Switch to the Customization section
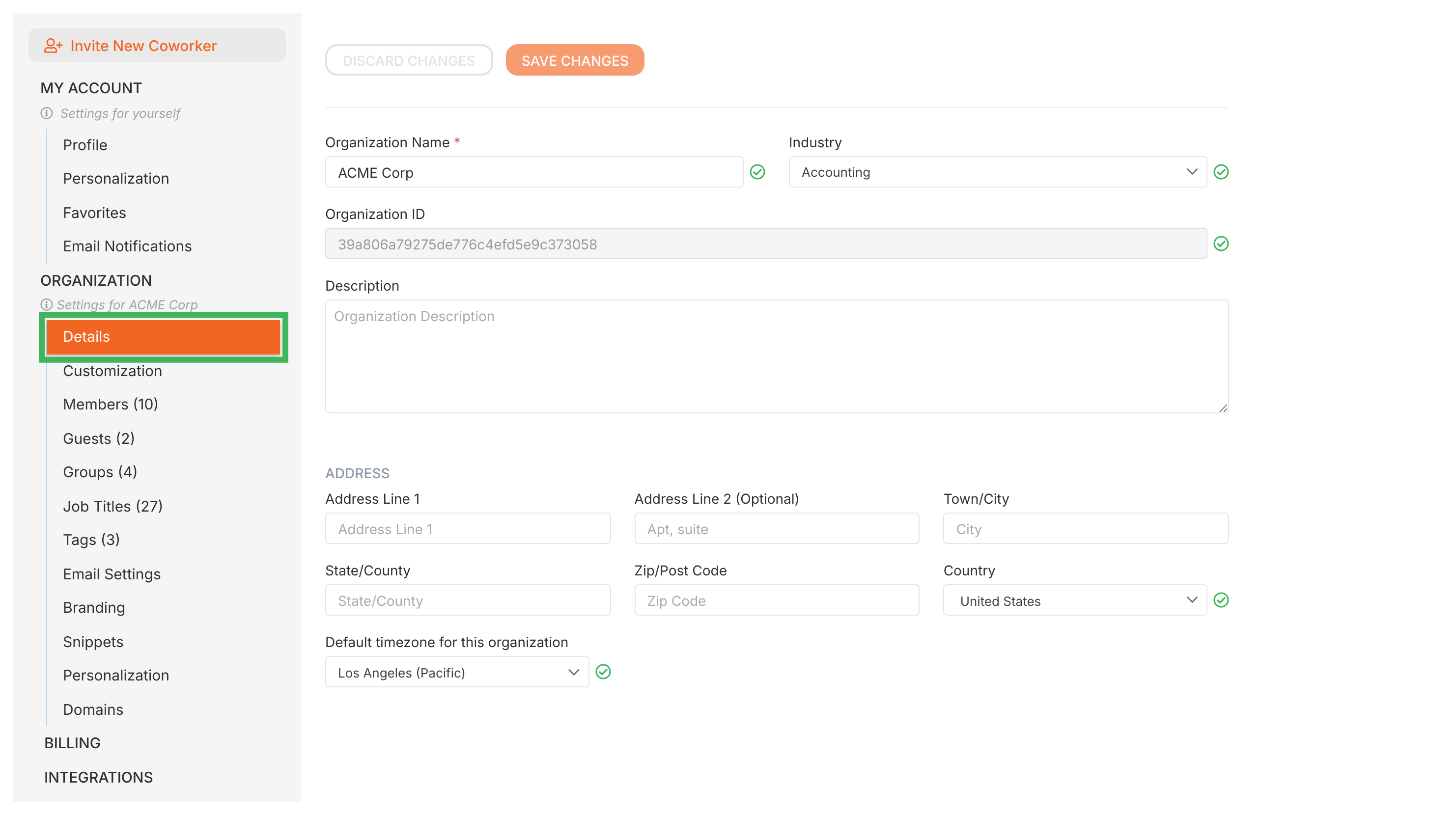The width and height of the screenshot is (1456, 815). pos(112,371)
